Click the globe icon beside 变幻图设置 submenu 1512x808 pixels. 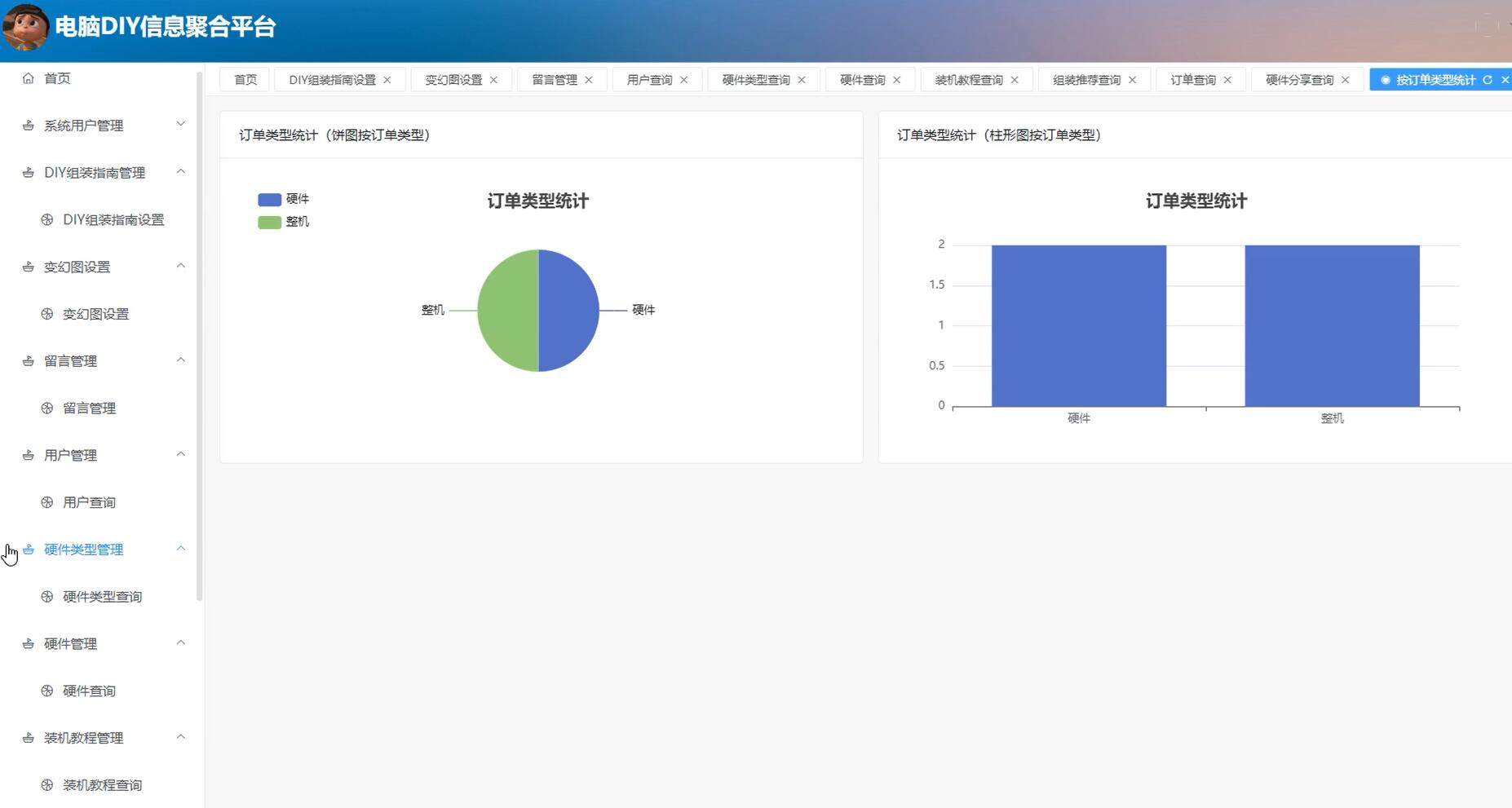(x=47, y=313)
